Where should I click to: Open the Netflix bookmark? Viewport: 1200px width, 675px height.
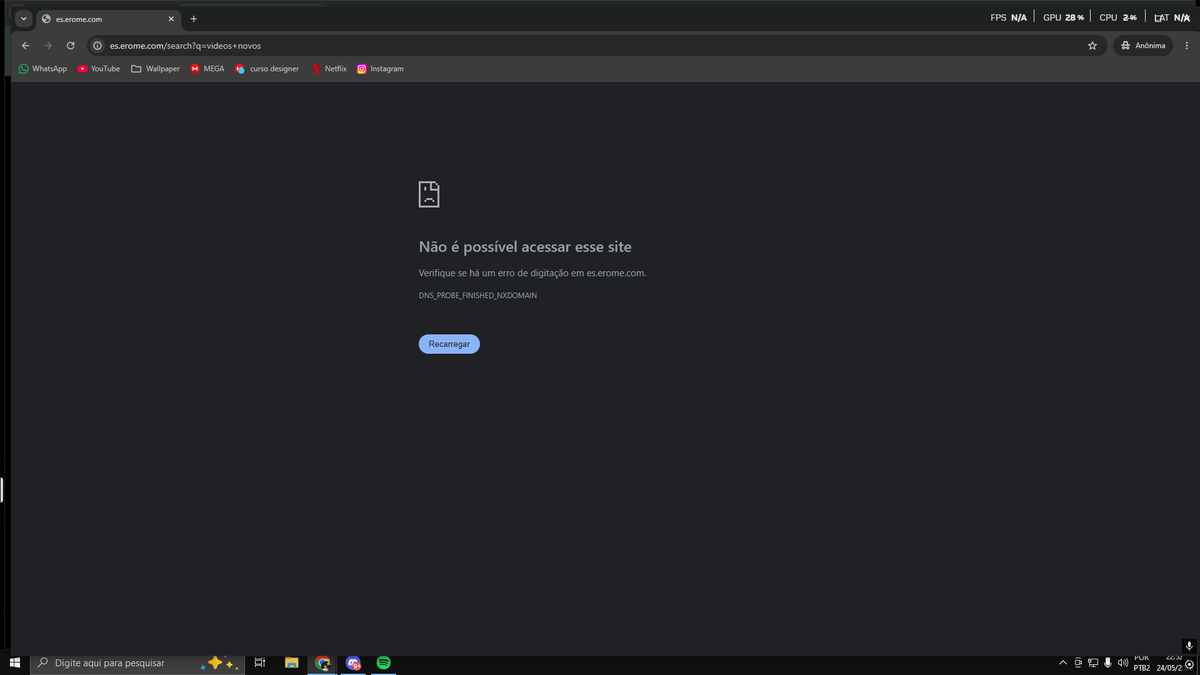pos(329,69)
